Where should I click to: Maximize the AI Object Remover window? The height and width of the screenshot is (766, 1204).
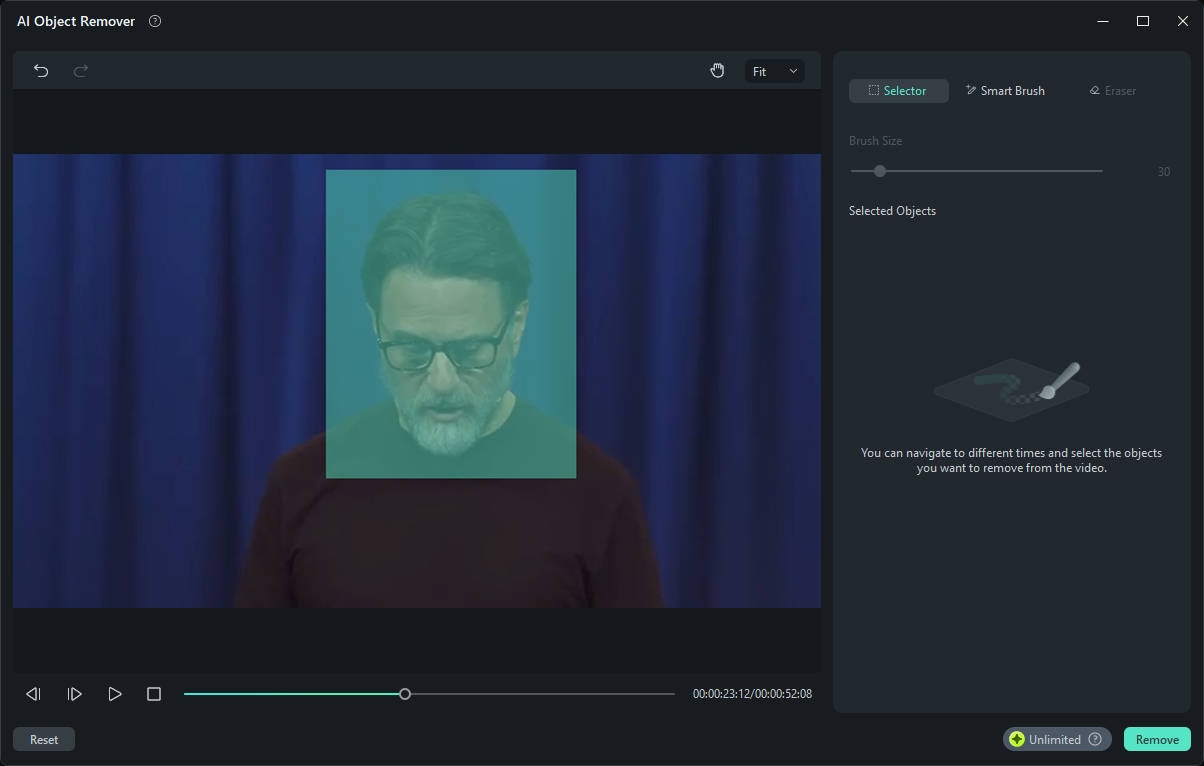1143,21
